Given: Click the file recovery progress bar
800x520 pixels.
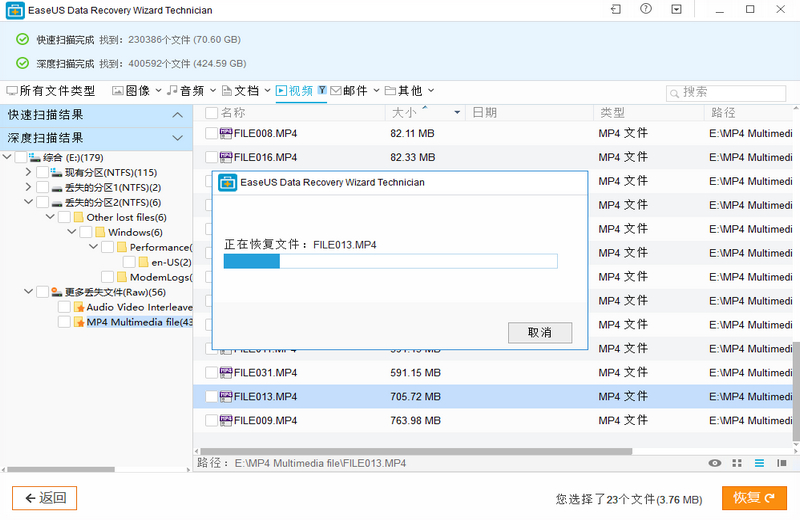Looking at the screenshot, I should (x=390, y=261).
